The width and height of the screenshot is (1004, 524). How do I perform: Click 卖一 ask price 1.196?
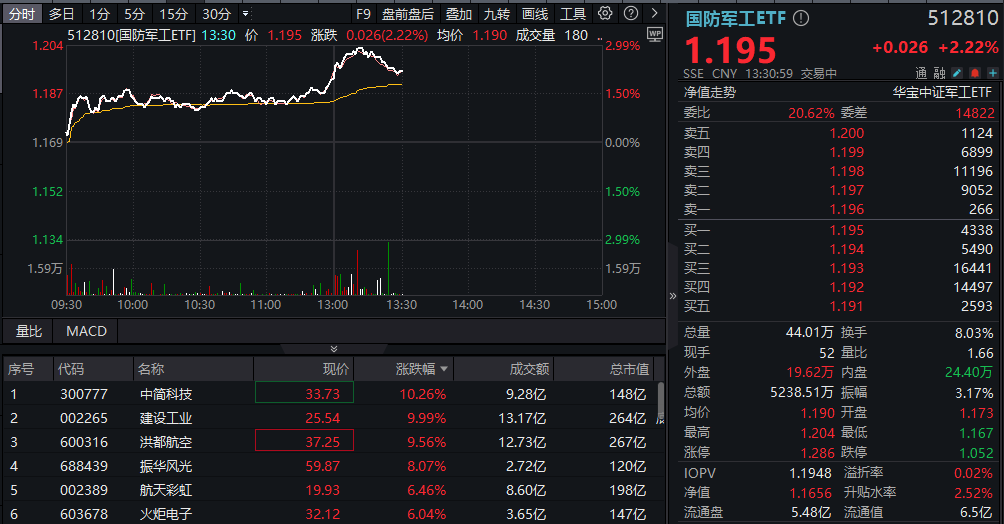tap(846, 209)
